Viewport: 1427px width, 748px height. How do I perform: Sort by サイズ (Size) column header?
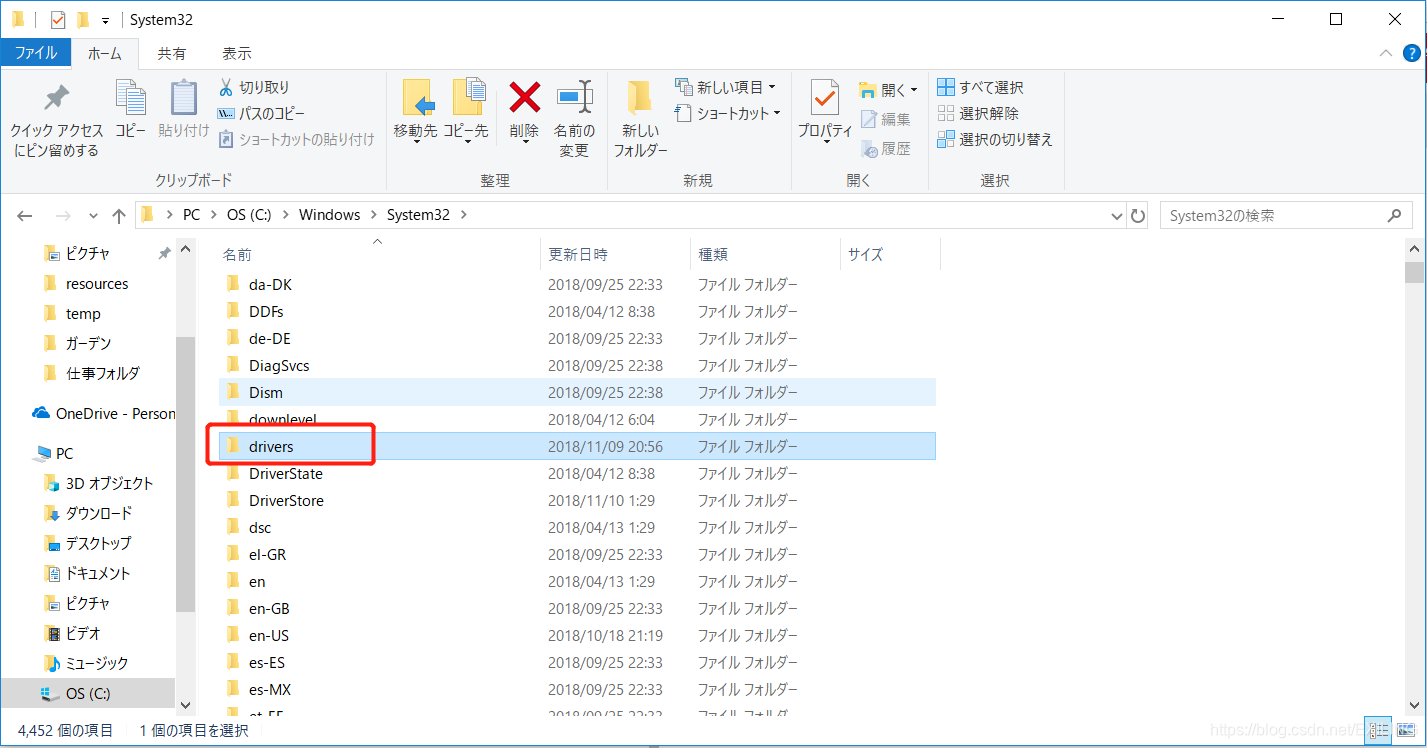pos(890,254)
